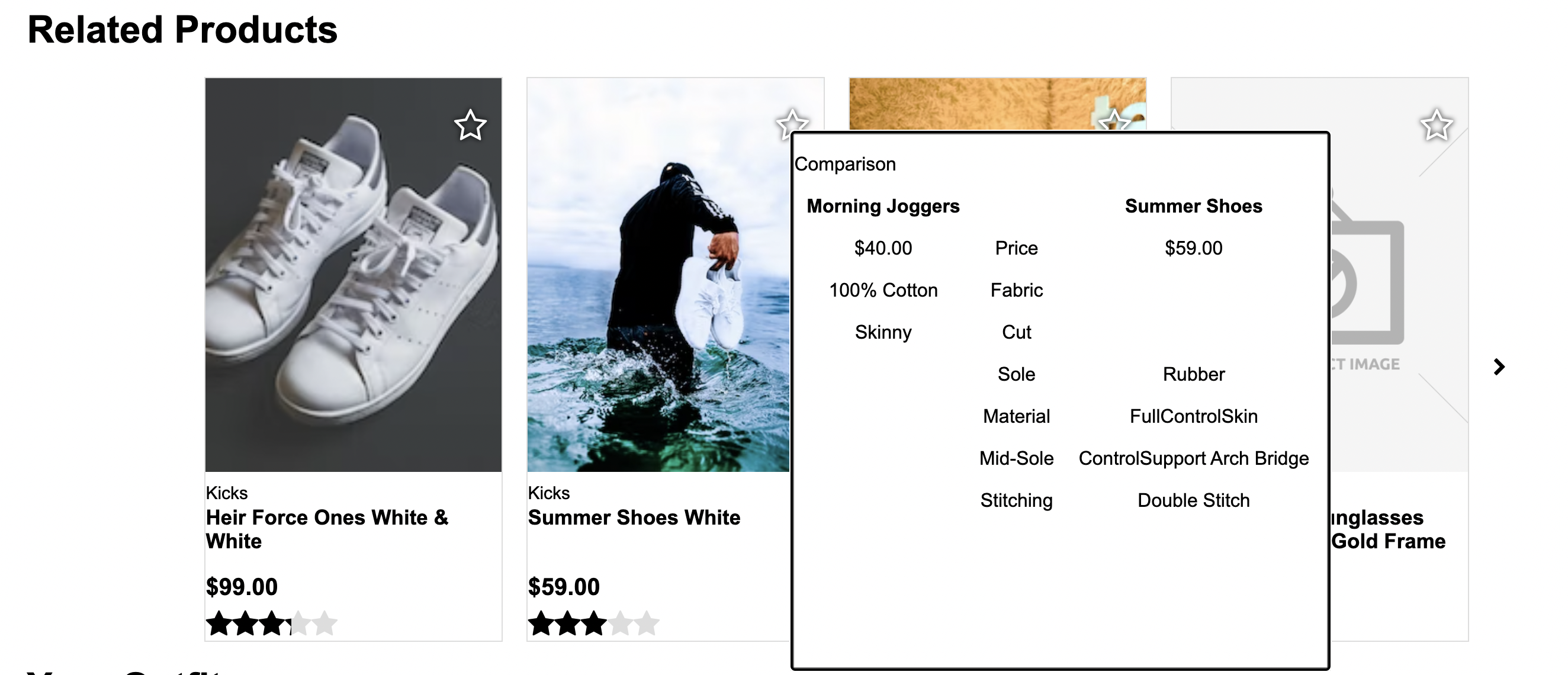Click star rating under Heir Force Ones
1568x675 pixels.
coord(271,623)
